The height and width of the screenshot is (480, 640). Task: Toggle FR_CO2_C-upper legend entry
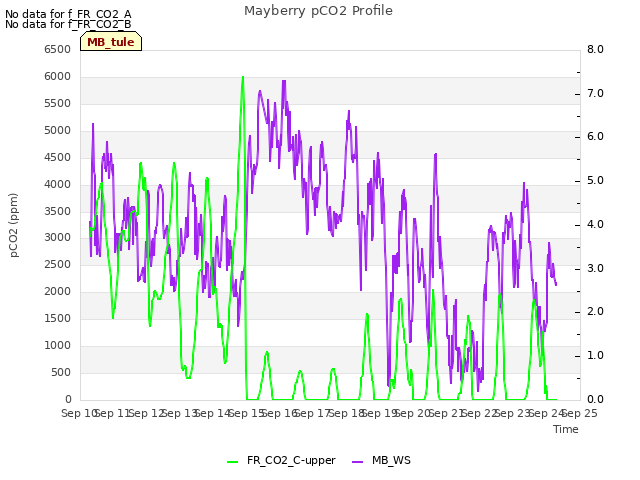click(x=281, y=461)
